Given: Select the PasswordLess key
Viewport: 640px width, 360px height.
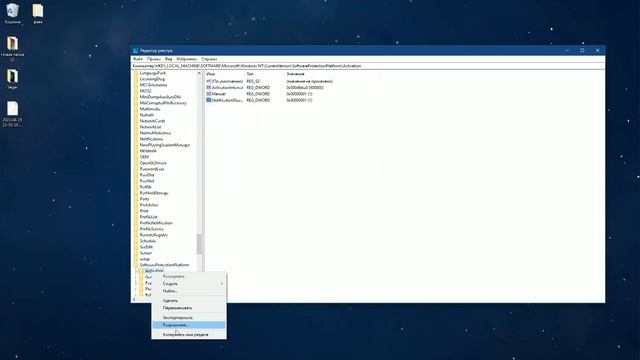Looking at the screenshot, I should [152, 169].
